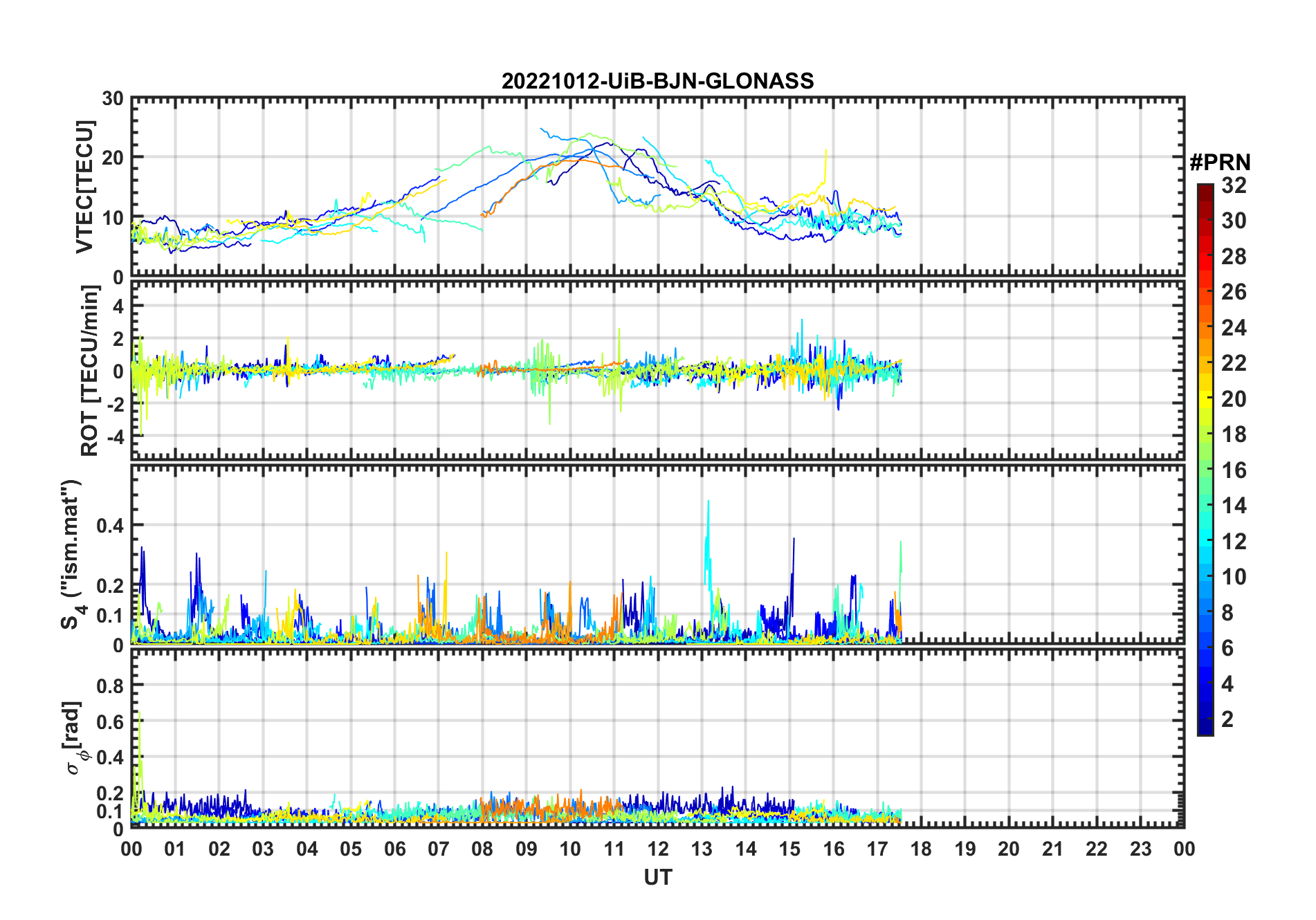Screen dimensions: 1316x920
Task: Click colorbar tick label 24
Action: (x=1234, y=328)
